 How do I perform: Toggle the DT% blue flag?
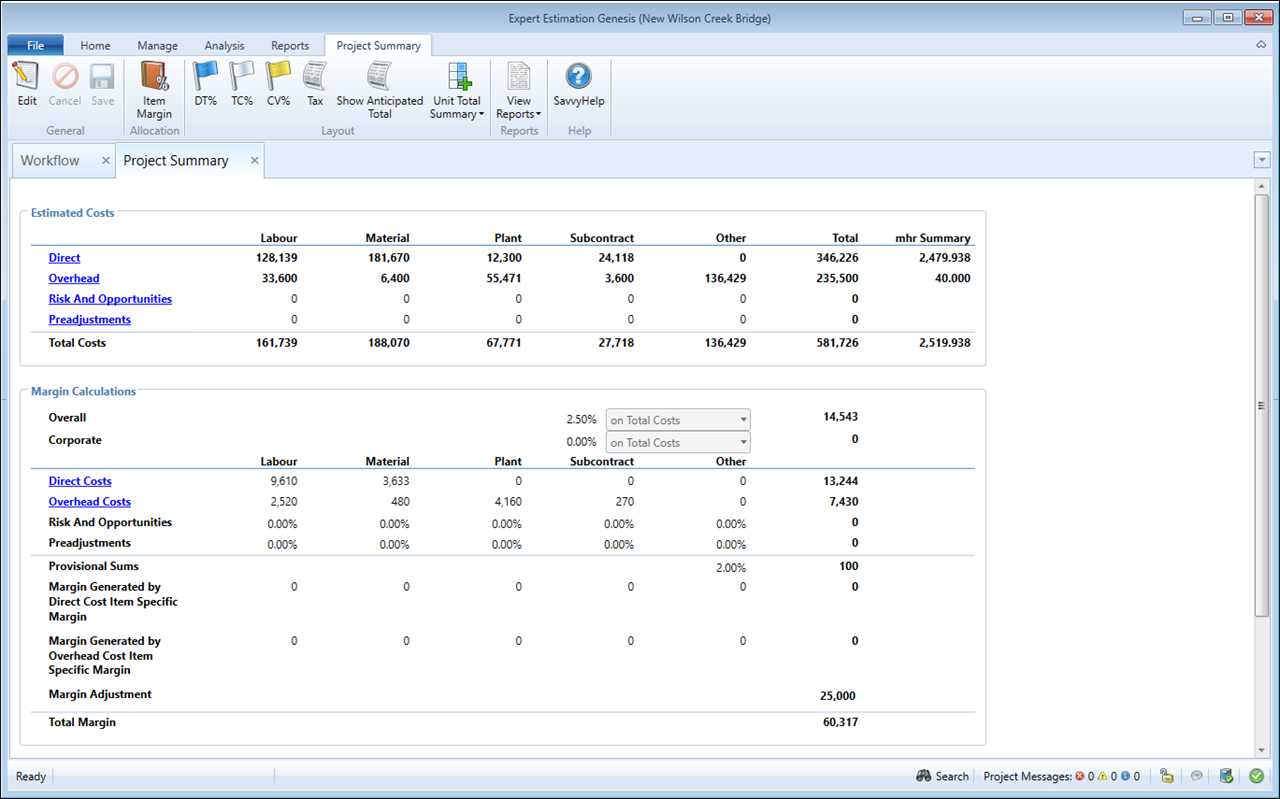tap(205, 77)
